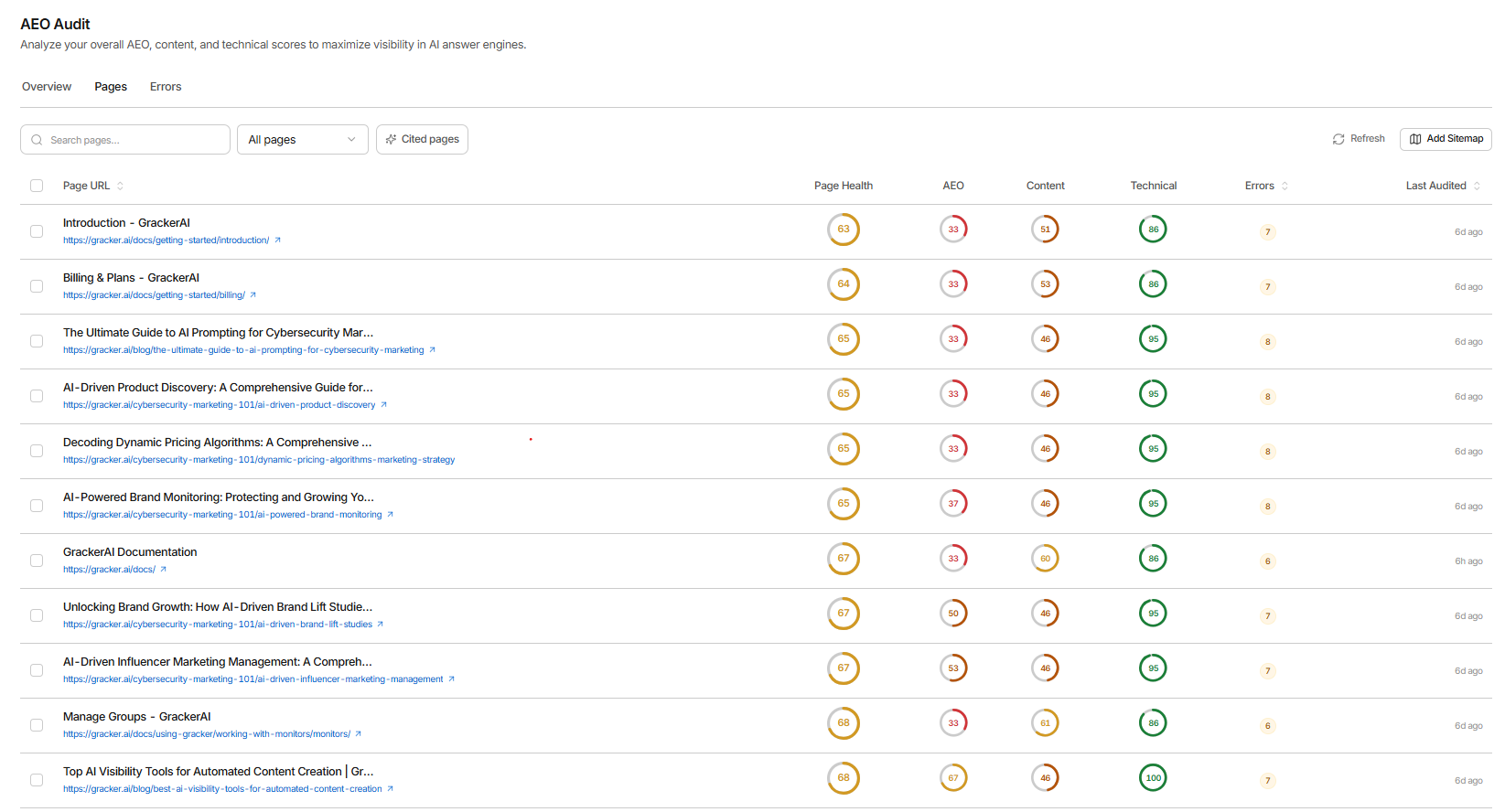The image size is (1505, 812).
Task: Click the Content column header
Action: pyautogui.click(x=1046, y=186)
